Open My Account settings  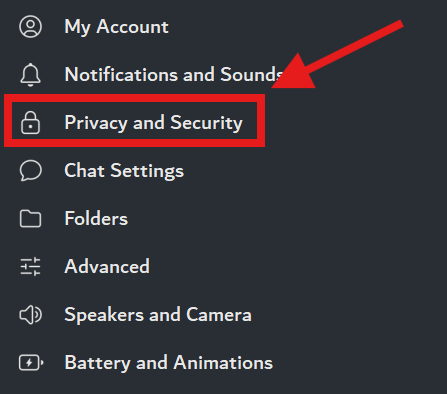116,27
